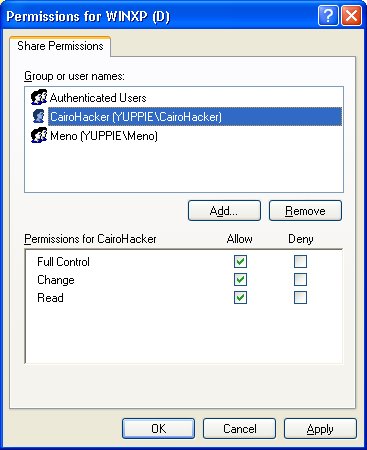Check Deny for Read permission
The image size is (367, 450).
(300, 298)
